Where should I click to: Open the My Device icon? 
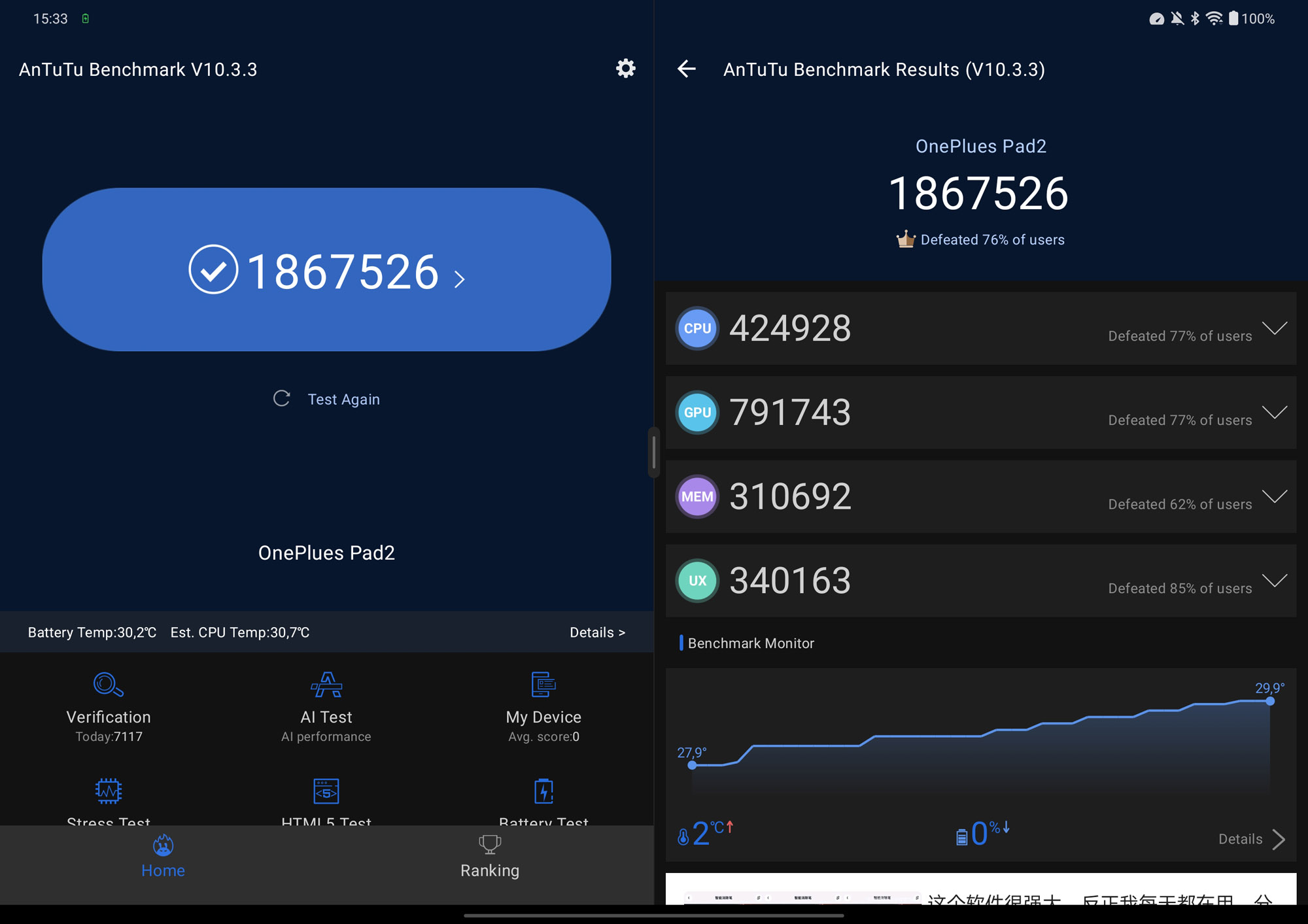[x=543, y=685]
